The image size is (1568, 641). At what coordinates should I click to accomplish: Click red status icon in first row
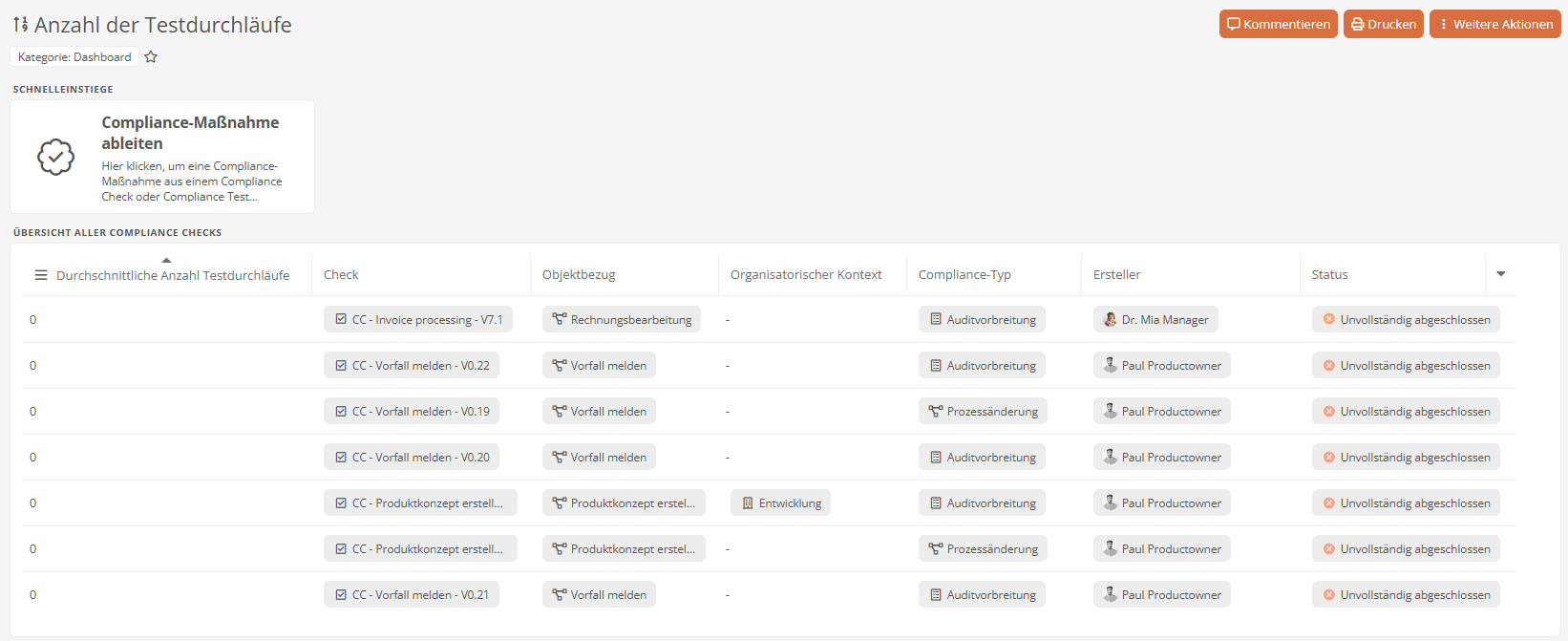tap(1328, 319)
